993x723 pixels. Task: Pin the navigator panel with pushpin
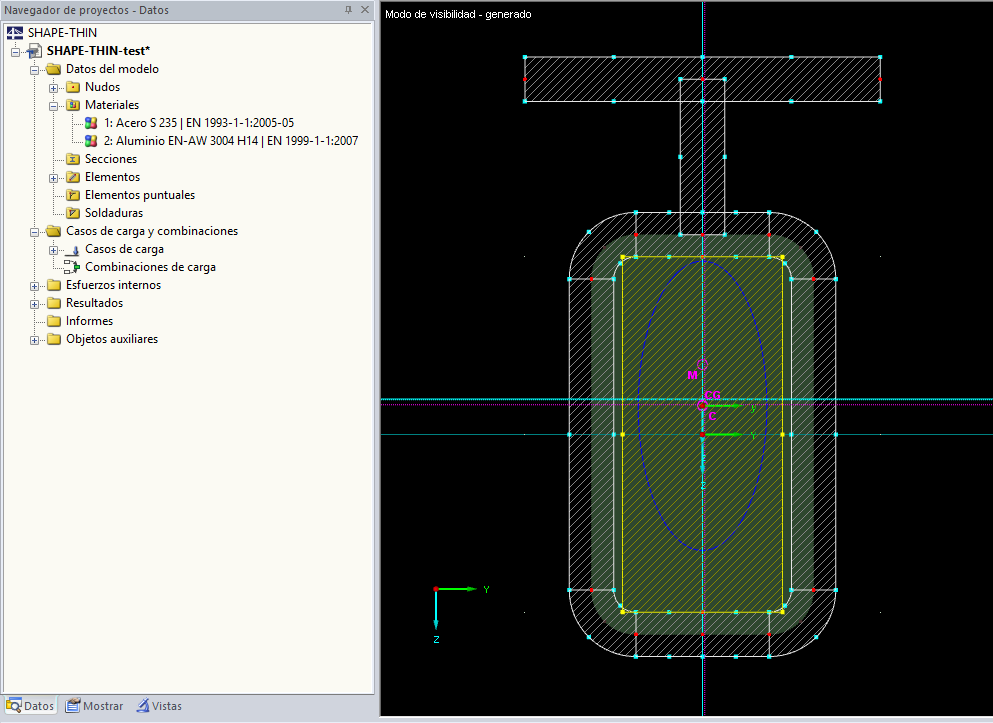click(x=348, y=10)
